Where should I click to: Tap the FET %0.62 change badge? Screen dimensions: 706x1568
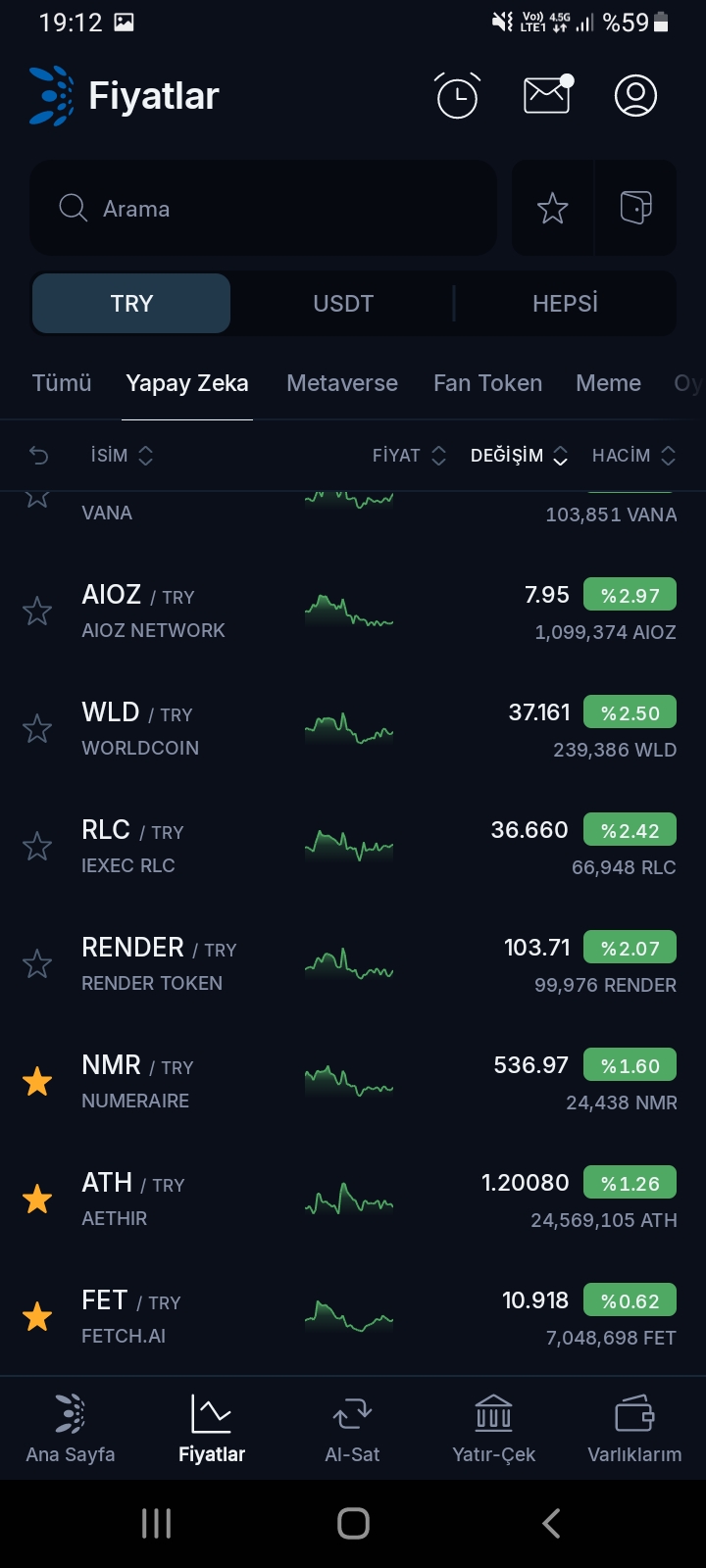(x=630, y=1301)
